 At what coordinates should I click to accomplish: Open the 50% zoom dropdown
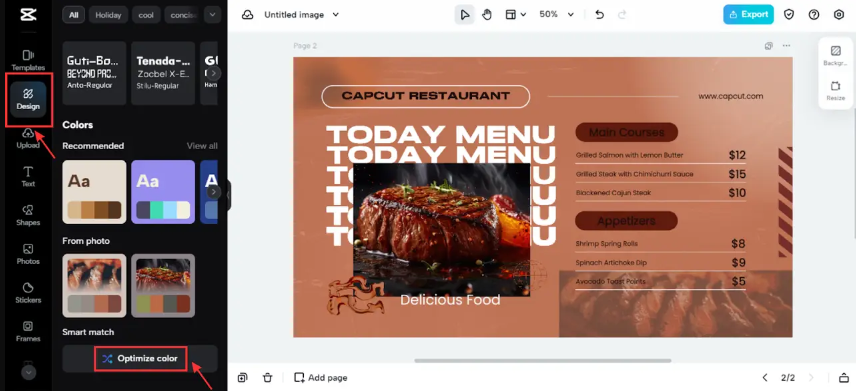coord(556,15)
